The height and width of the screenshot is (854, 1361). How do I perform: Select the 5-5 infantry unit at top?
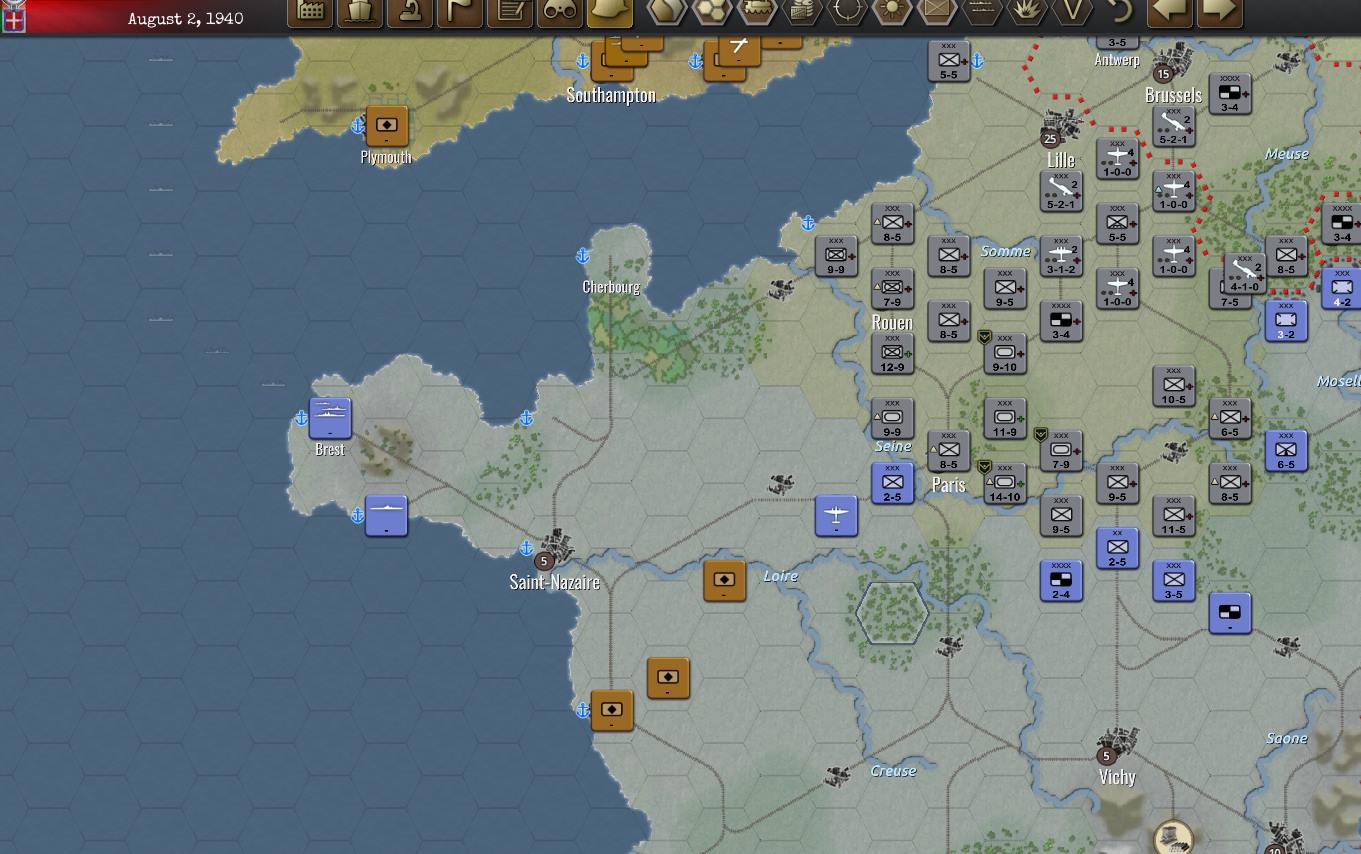[949, 60]
